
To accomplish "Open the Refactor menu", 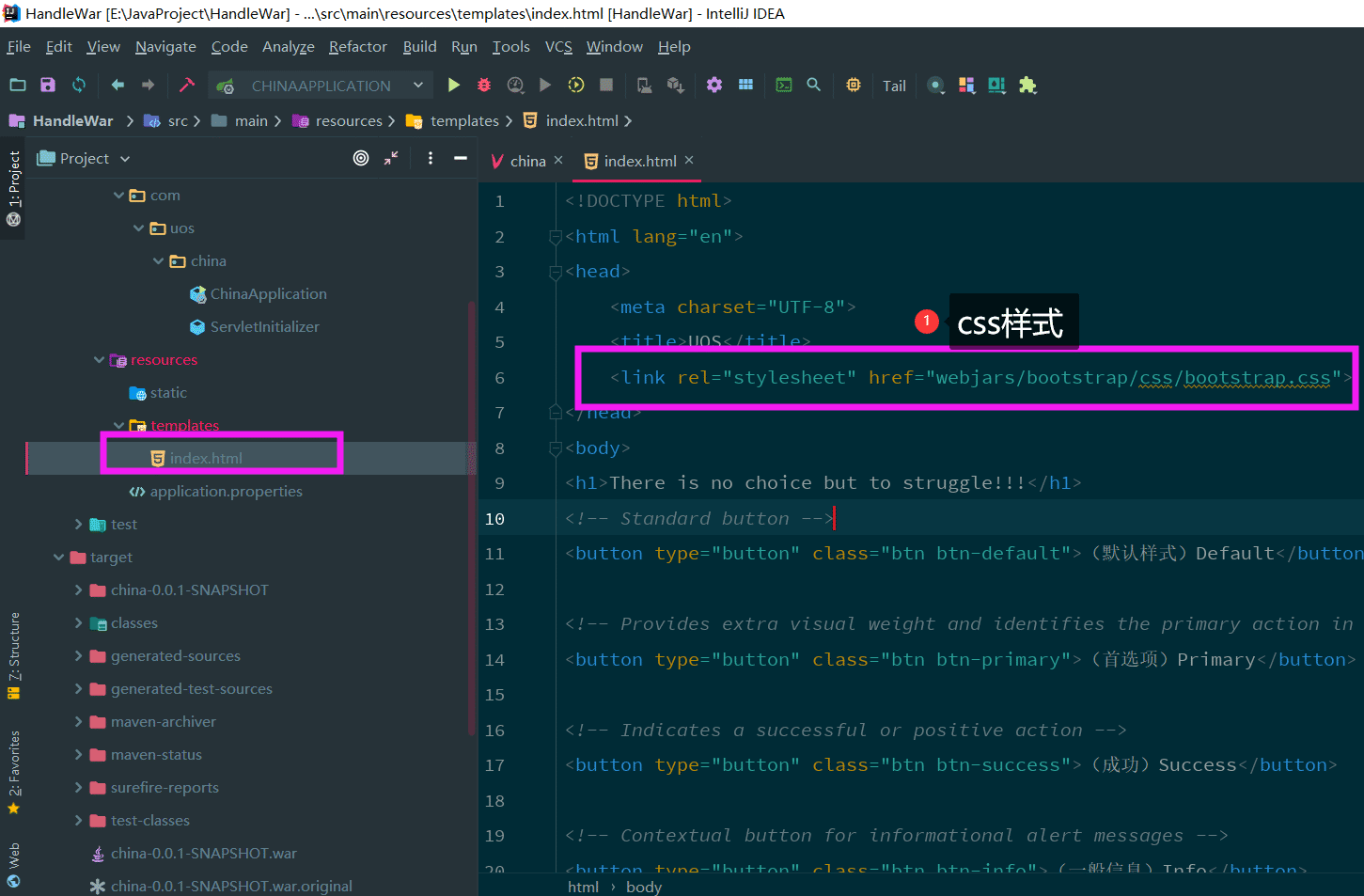I will (357, 46).
